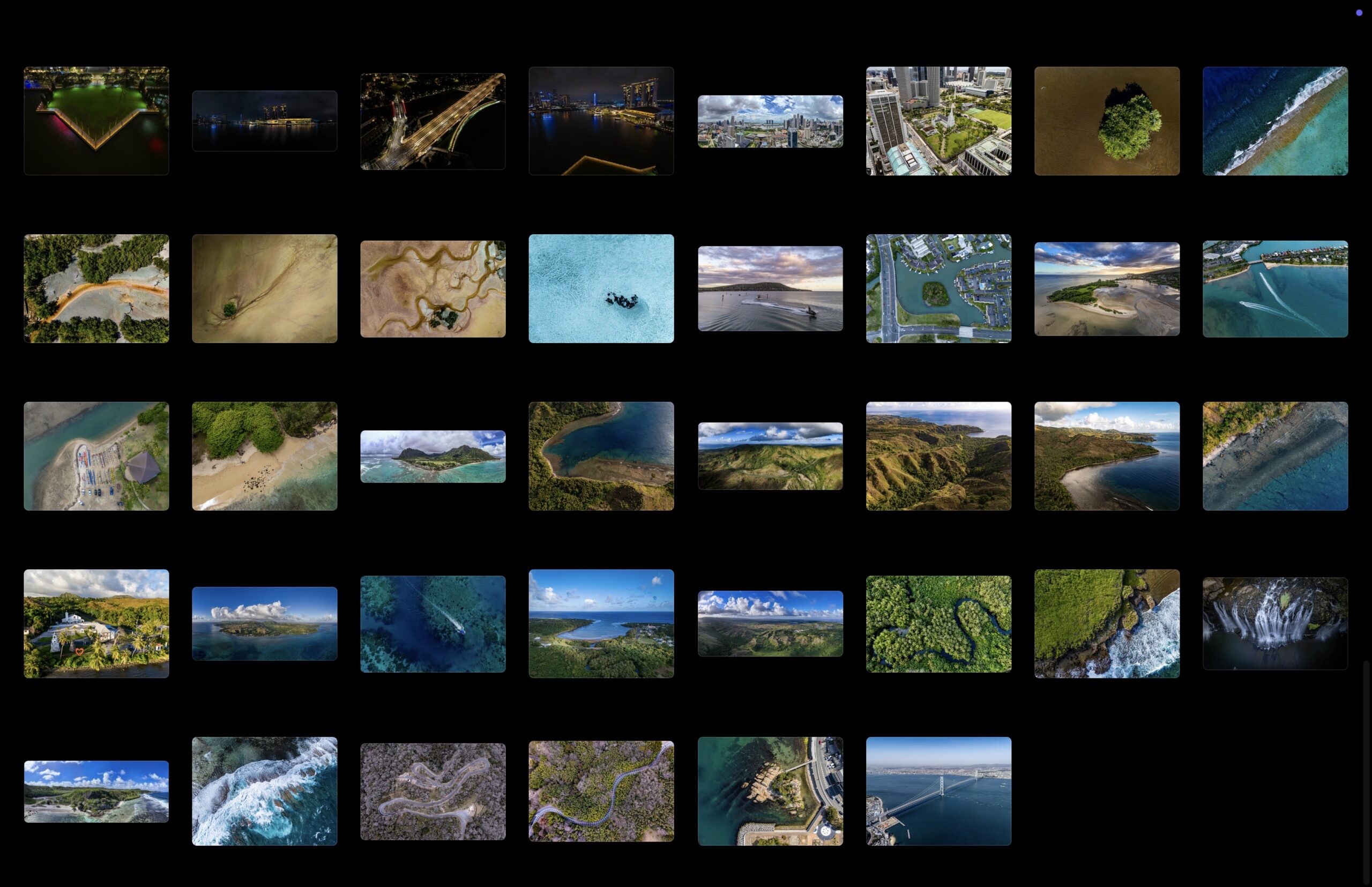
Task: Open the lone tree on brown water photo
Action: 1107,121
